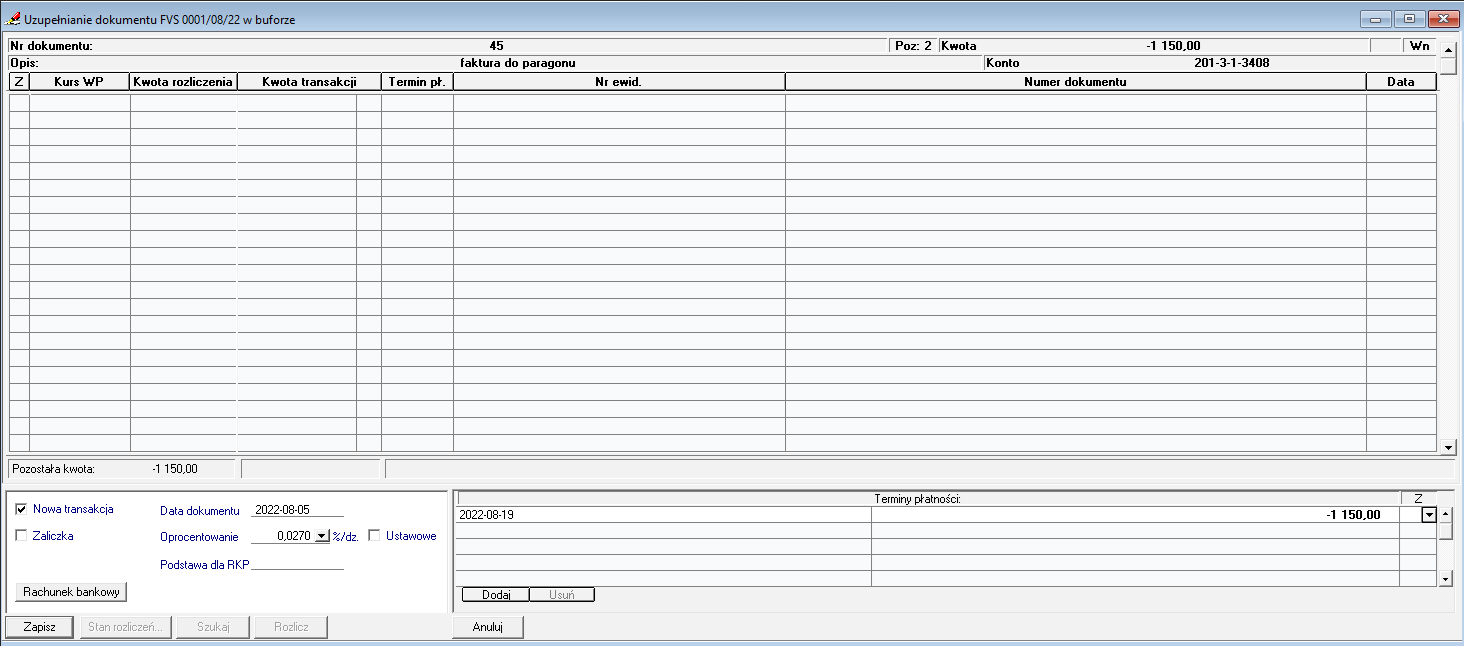Image resolution: width=1464 pixels, height=646 pixels.
Task: Click the application icon in the title bar
Action: coord(15,19)
